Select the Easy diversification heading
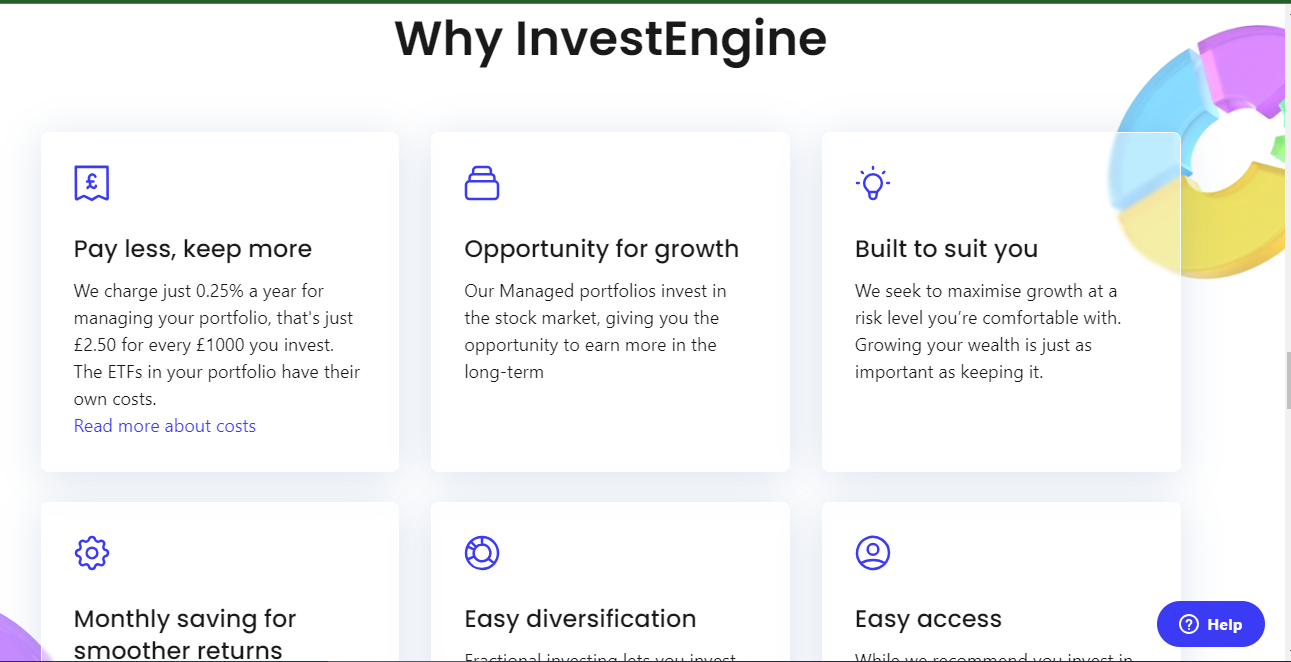Screen dimensions: 1291x662 point(581,619)
